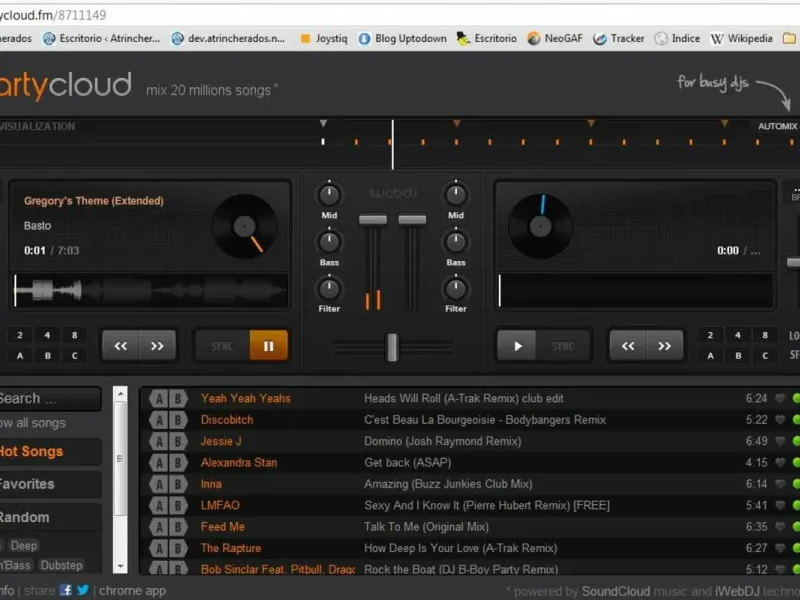Set left deck loop length 2
This screenshot has height=600, width=800.
pos(20,335)
